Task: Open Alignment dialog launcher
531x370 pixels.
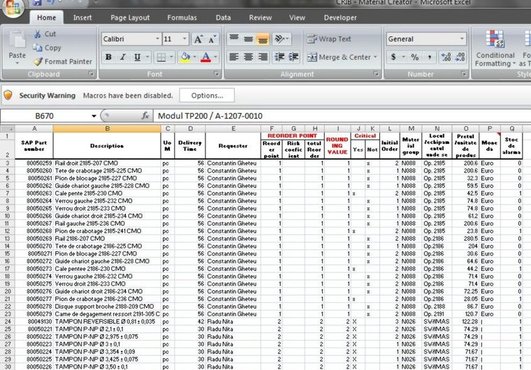Action: pos(376,74)
